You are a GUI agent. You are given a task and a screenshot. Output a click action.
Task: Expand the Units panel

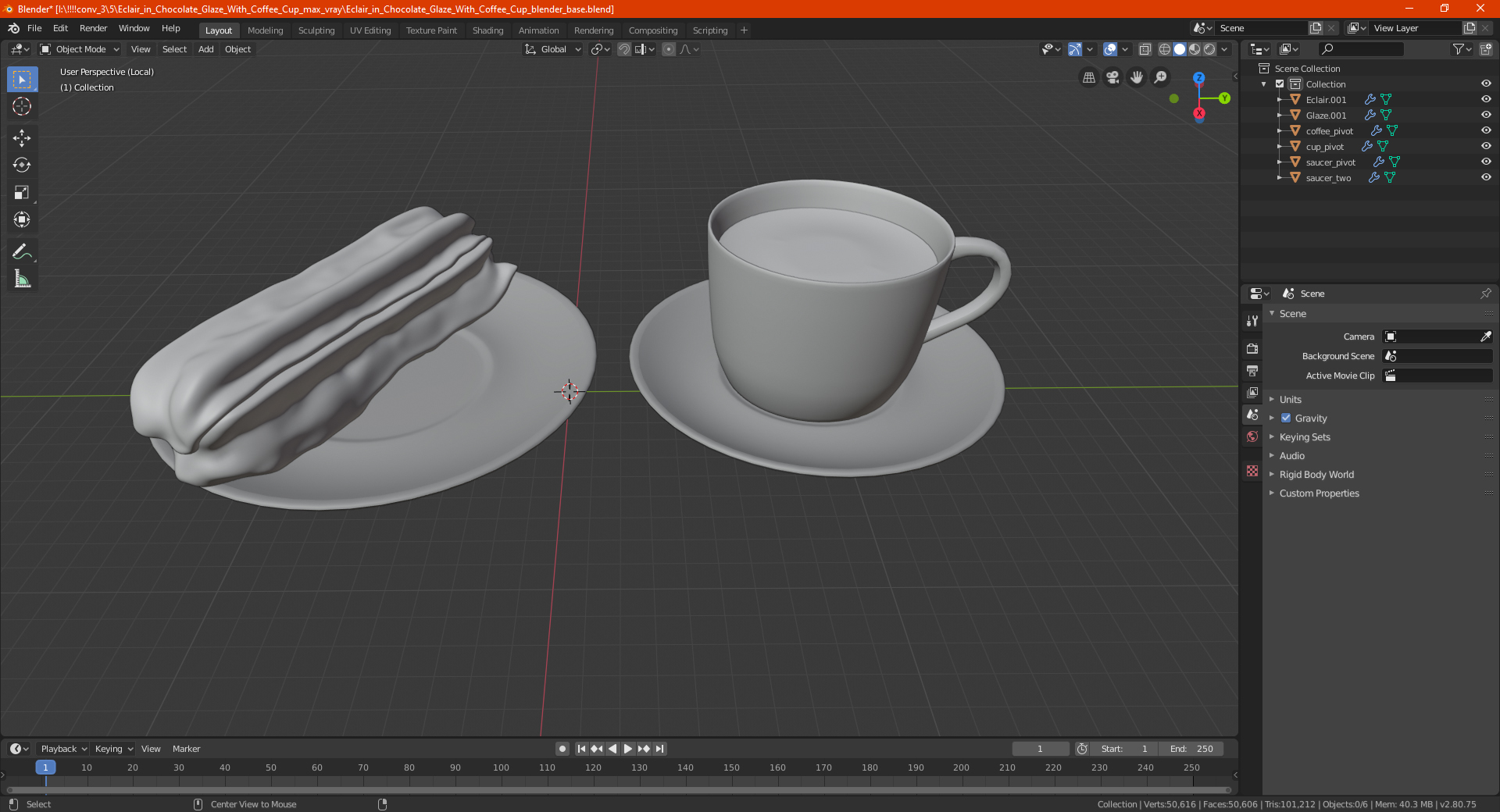click(1291, 400)
